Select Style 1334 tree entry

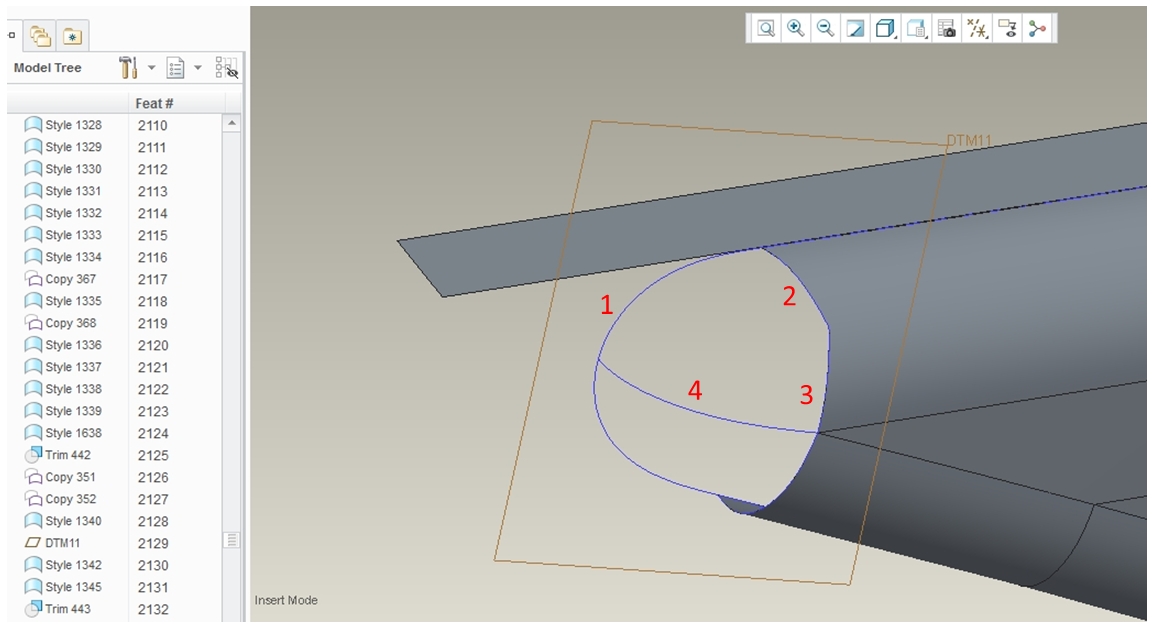point(63,257)
